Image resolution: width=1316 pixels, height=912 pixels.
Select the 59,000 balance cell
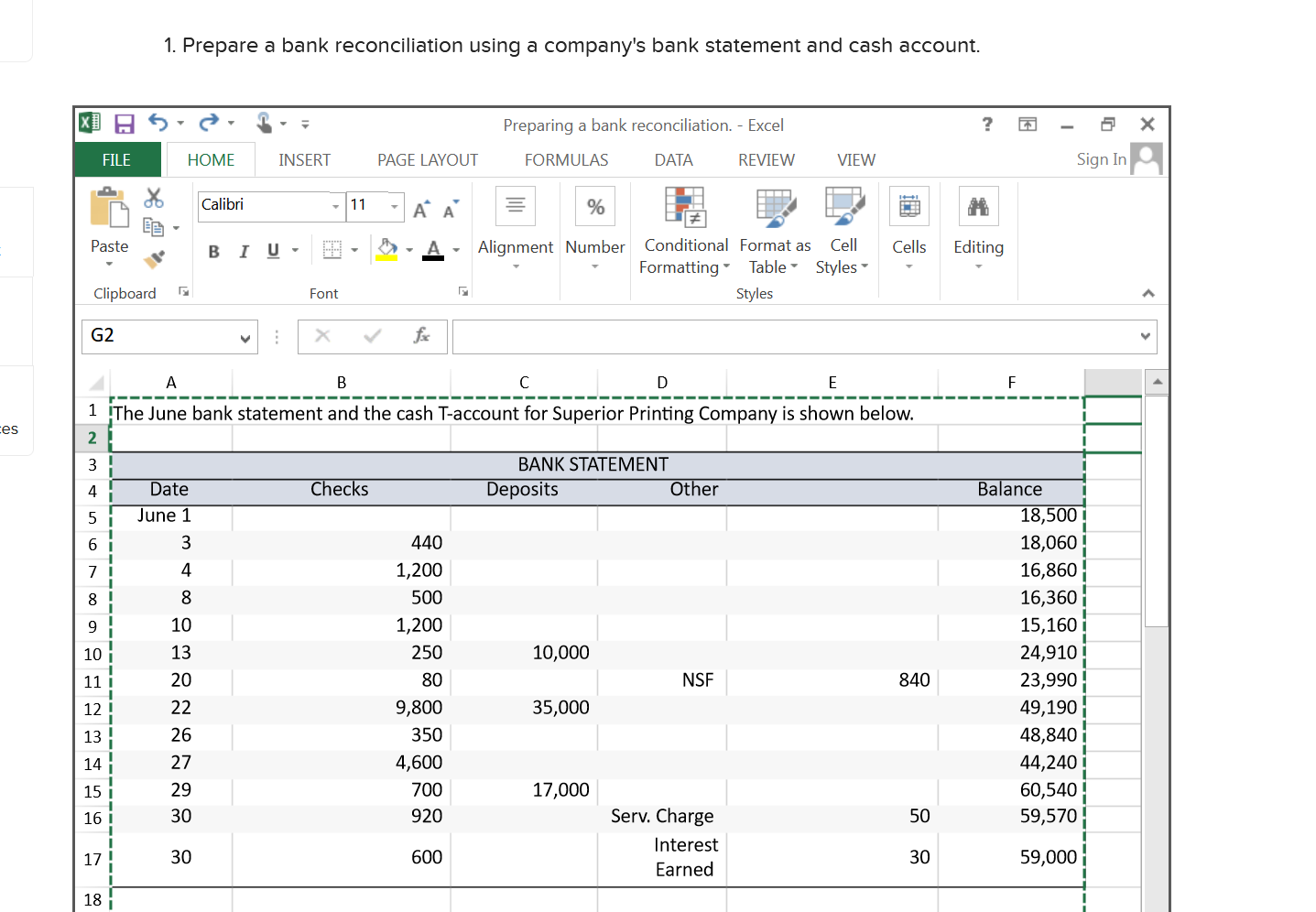[x=1011, y=858]
